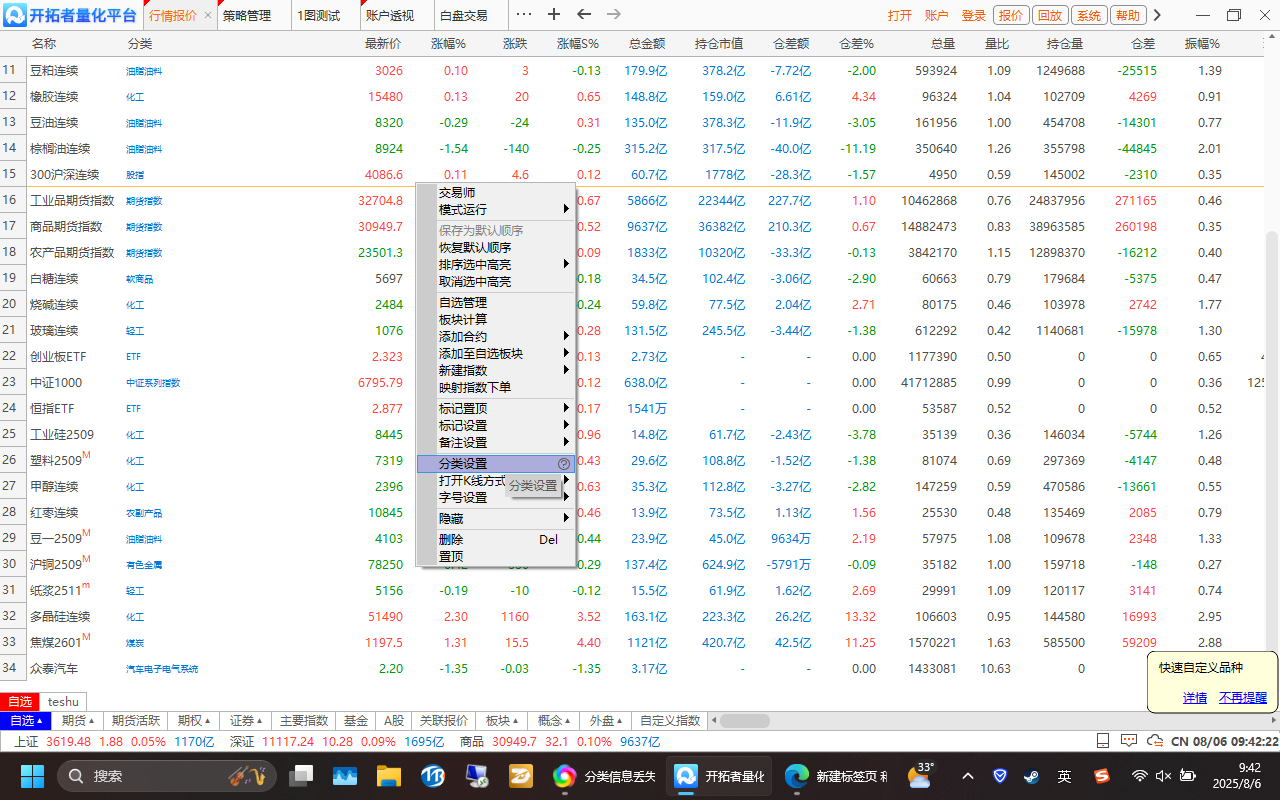Viewport: 1280px width, 800px height.
Task: Click the 开拓者量化平台 app logo icon
Action: [x=14, y=15]
